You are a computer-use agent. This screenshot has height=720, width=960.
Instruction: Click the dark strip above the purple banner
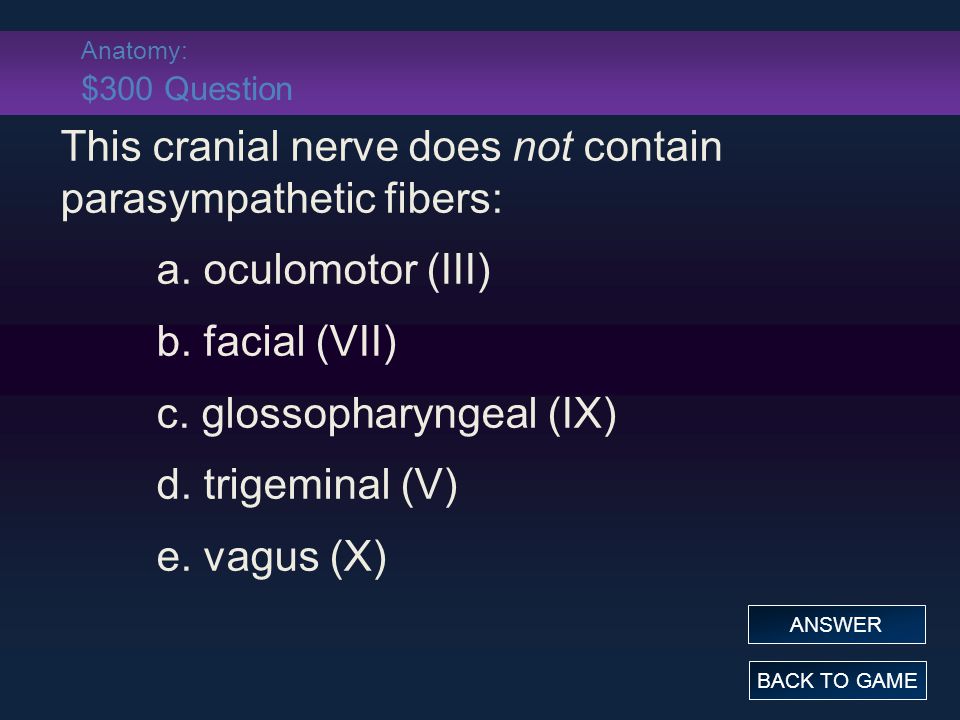[480, 15]
